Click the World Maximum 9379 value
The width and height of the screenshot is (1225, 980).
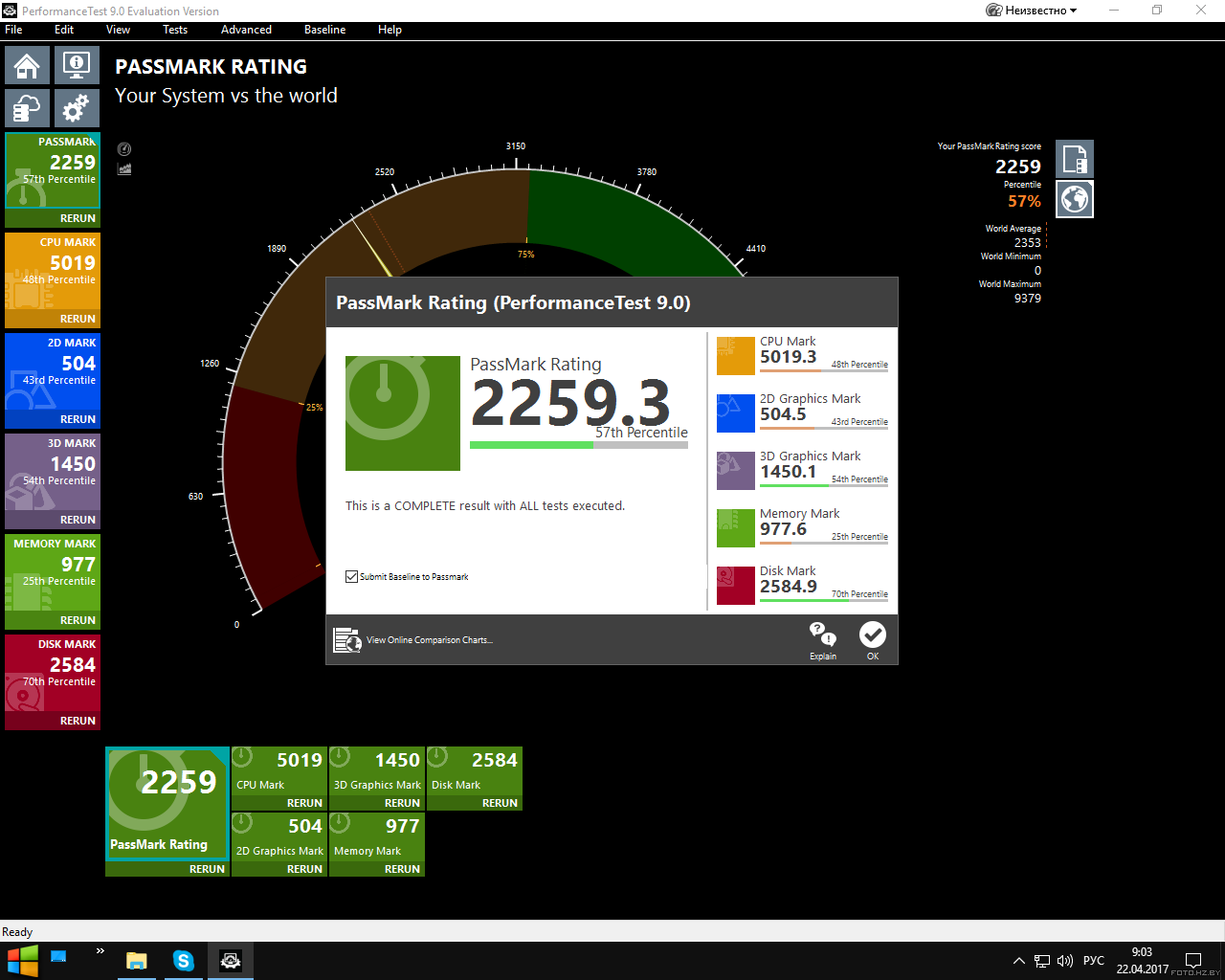(x=1028, y=299)
